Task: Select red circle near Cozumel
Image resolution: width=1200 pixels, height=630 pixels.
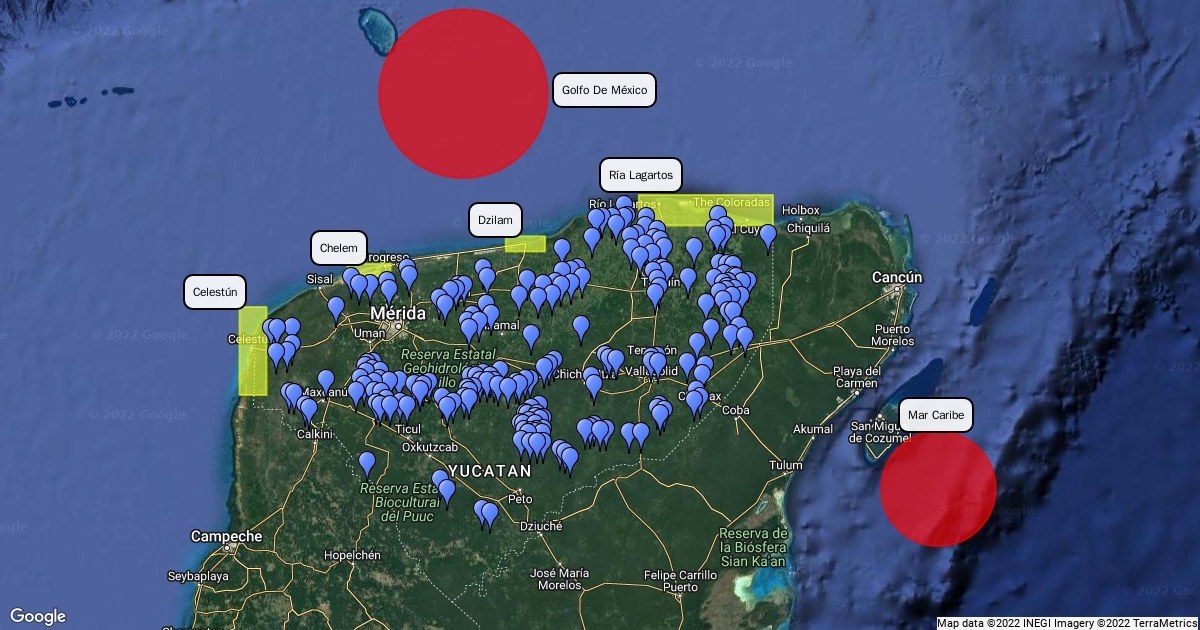Action: [x=937, y=488]
